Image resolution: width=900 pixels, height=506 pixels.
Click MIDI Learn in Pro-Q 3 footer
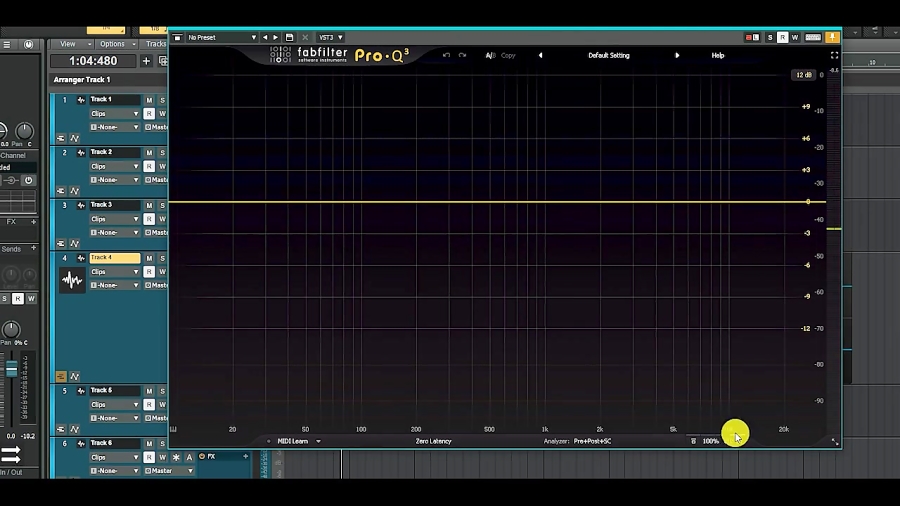click(293, 441)
